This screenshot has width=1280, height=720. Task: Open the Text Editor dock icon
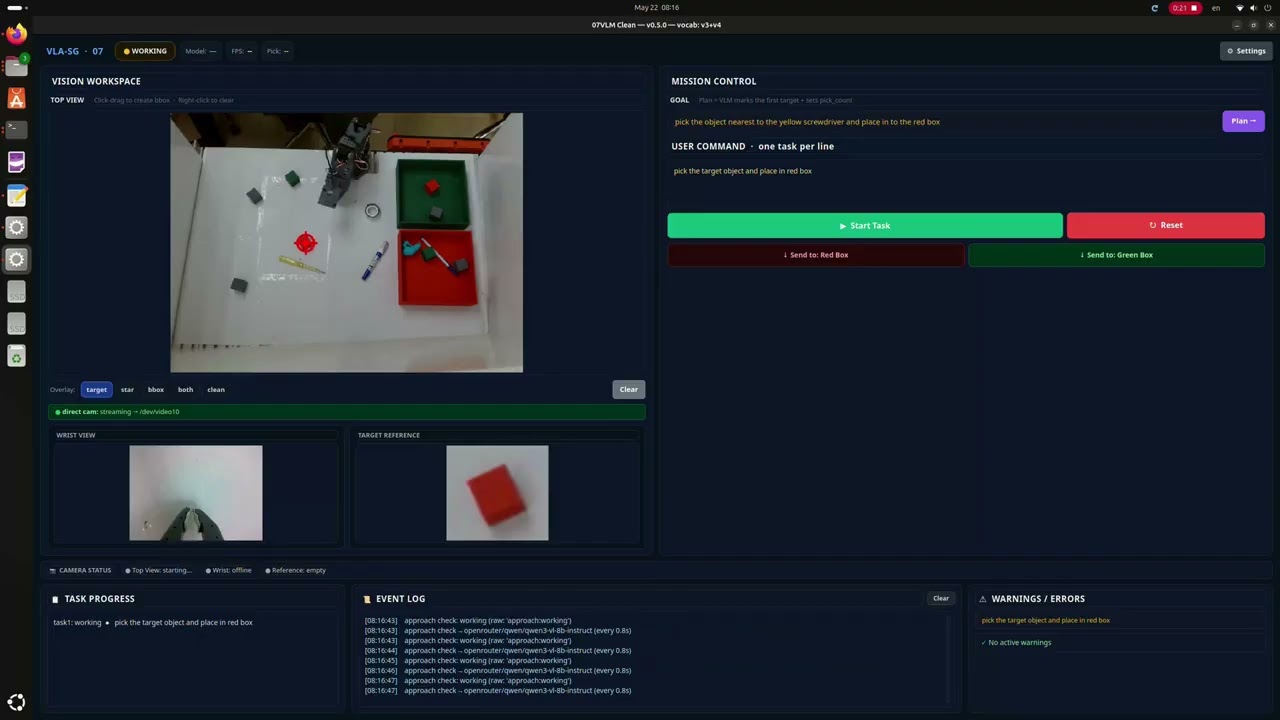(x=16, y=195)
